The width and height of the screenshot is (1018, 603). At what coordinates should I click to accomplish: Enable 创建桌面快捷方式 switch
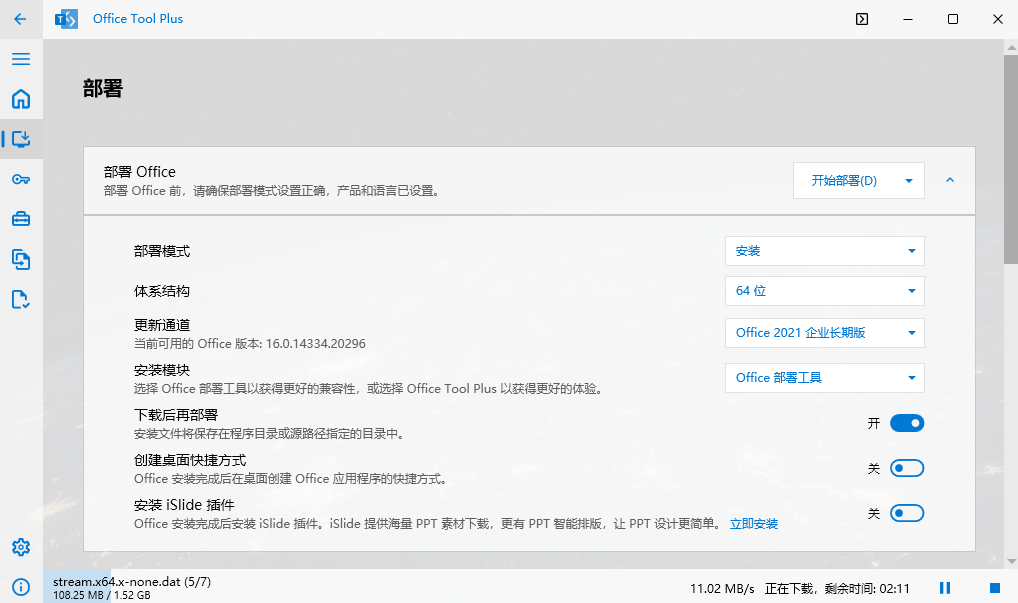906,468
